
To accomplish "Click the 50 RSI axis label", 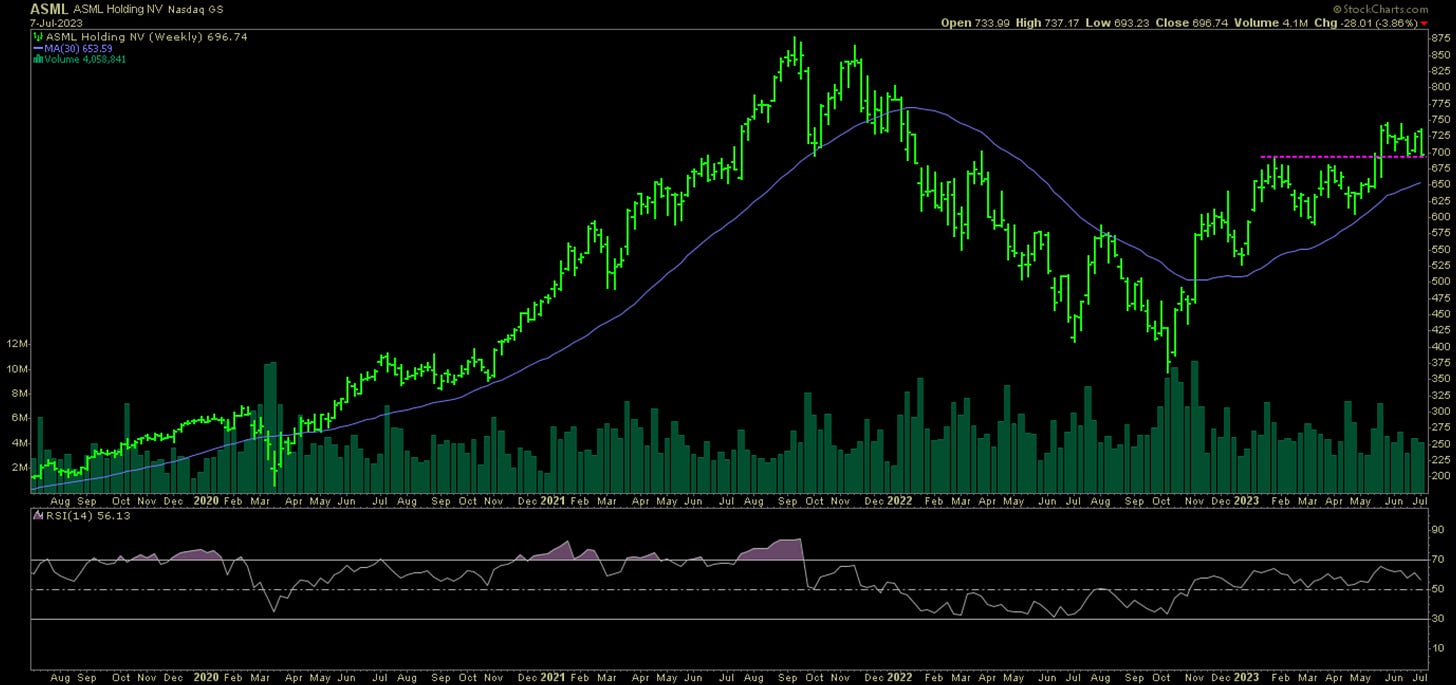I will [1438, 590].
